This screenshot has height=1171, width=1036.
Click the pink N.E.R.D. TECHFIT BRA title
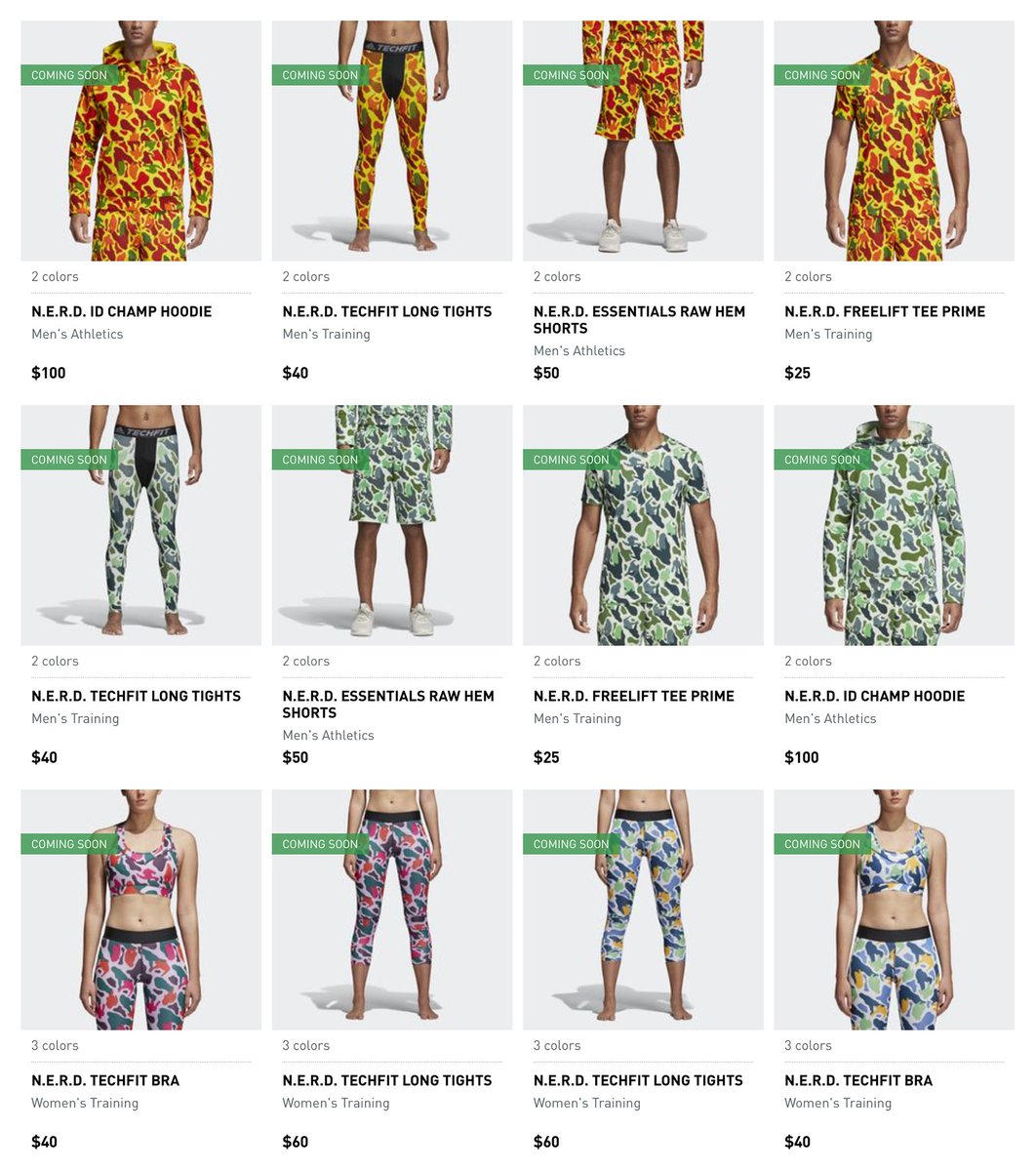click(105, 1081)
